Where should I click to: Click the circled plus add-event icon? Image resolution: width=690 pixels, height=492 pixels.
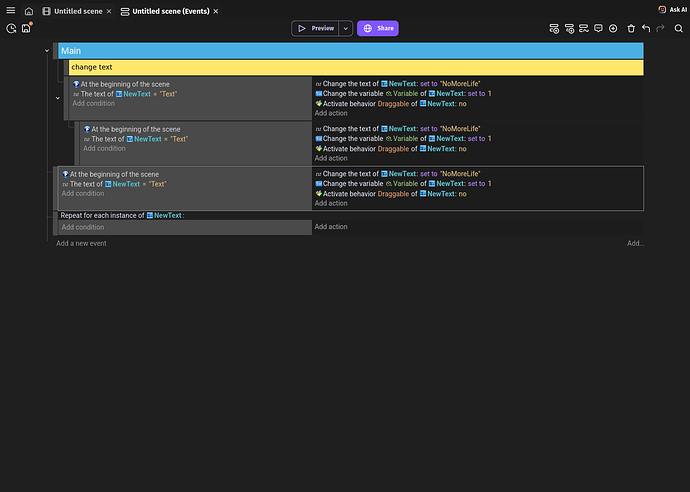pos(613,28)
